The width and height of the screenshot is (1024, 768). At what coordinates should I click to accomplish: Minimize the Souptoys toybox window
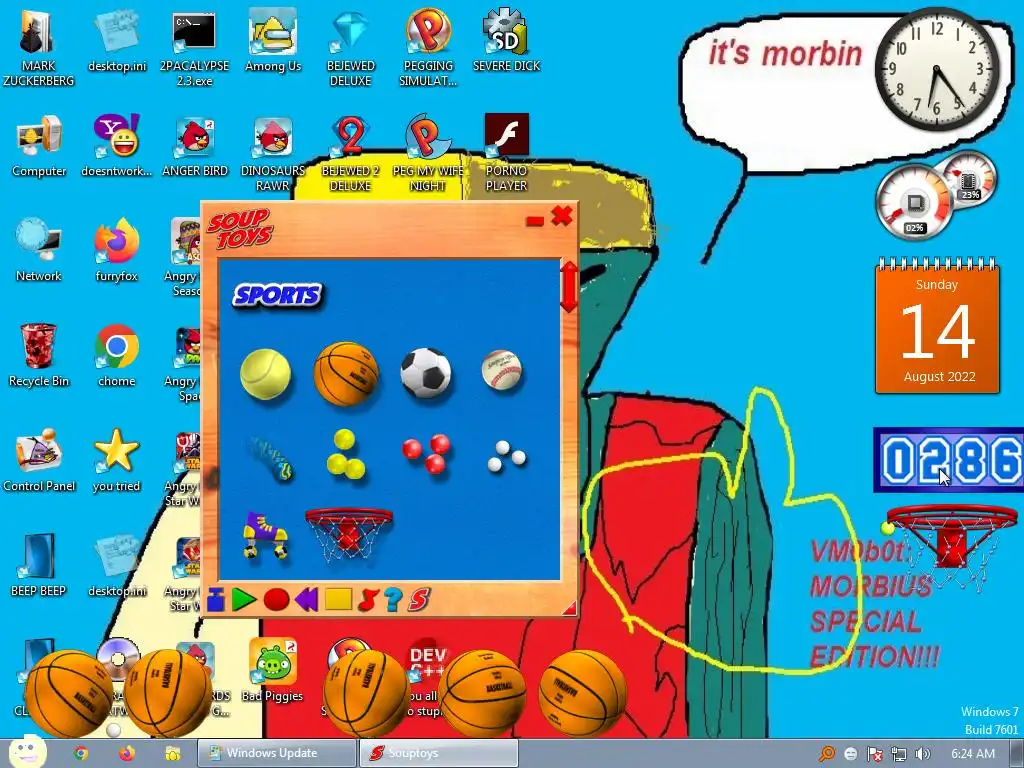click(x=534, y=222)
